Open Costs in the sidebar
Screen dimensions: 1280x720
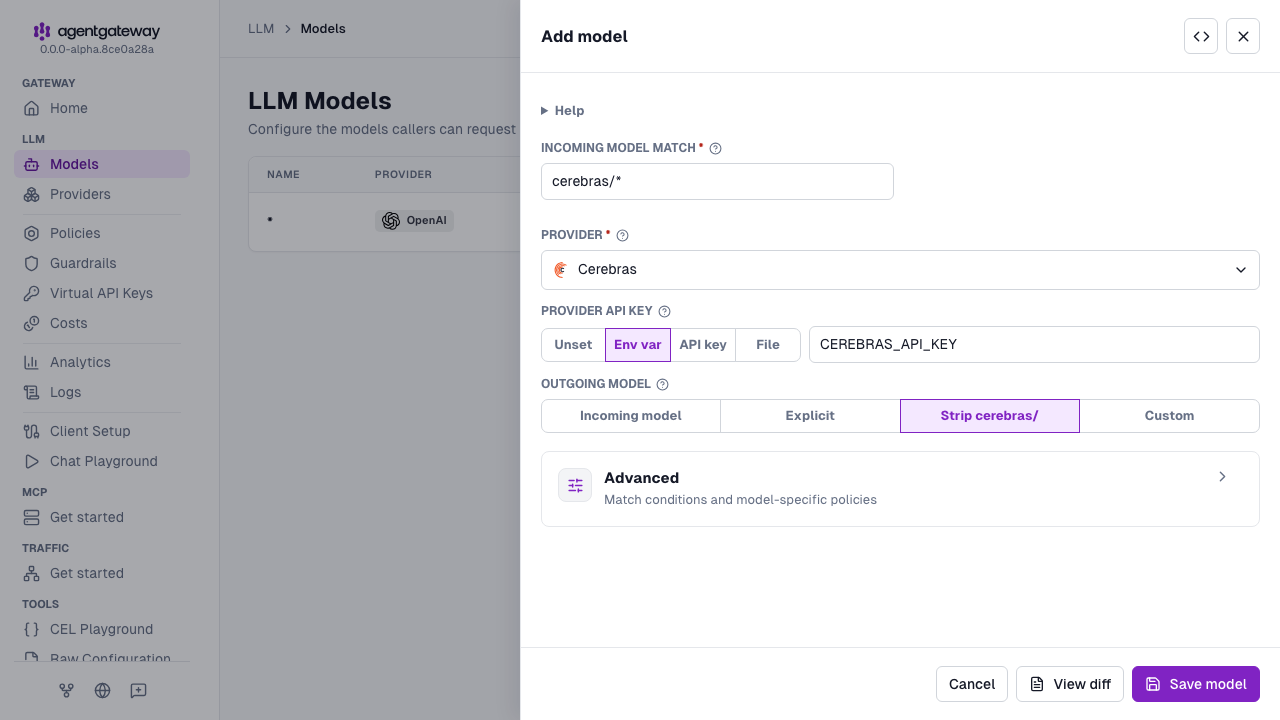click(102, 323)
